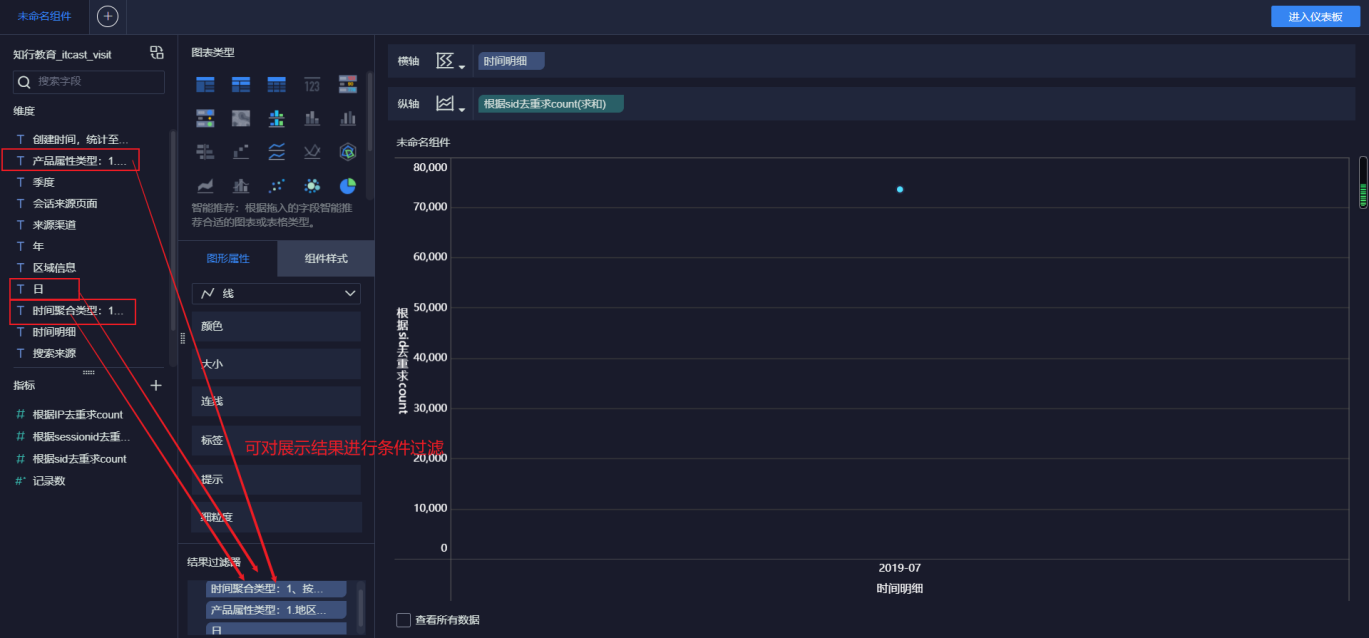The image size is (1369, 638).
Task: Click the 提示 property drop box
Action: (276, 479)
